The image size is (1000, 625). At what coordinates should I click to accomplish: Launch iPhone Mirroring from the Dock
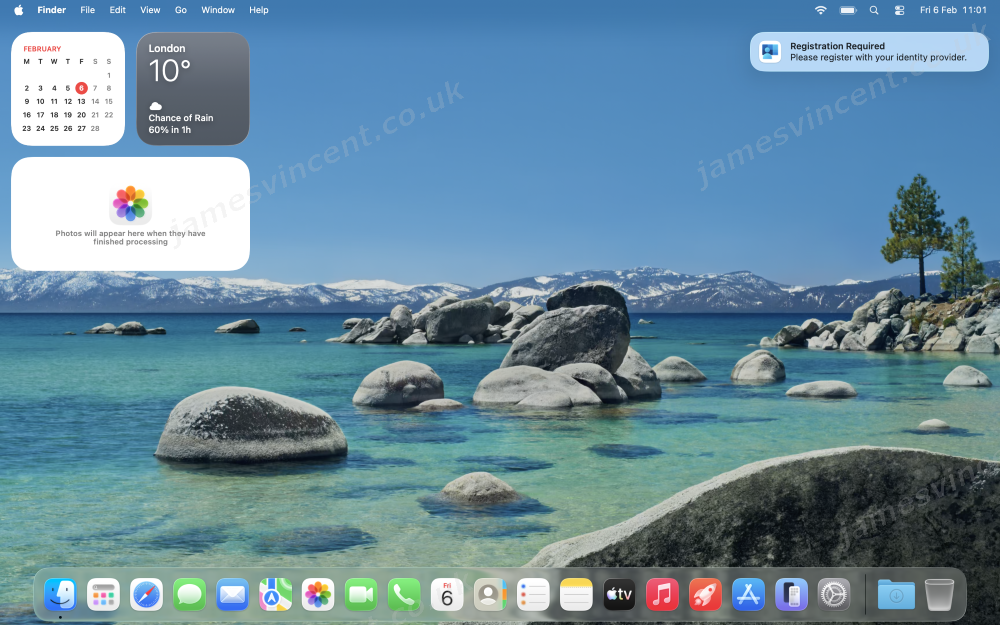tap(791, 595)
